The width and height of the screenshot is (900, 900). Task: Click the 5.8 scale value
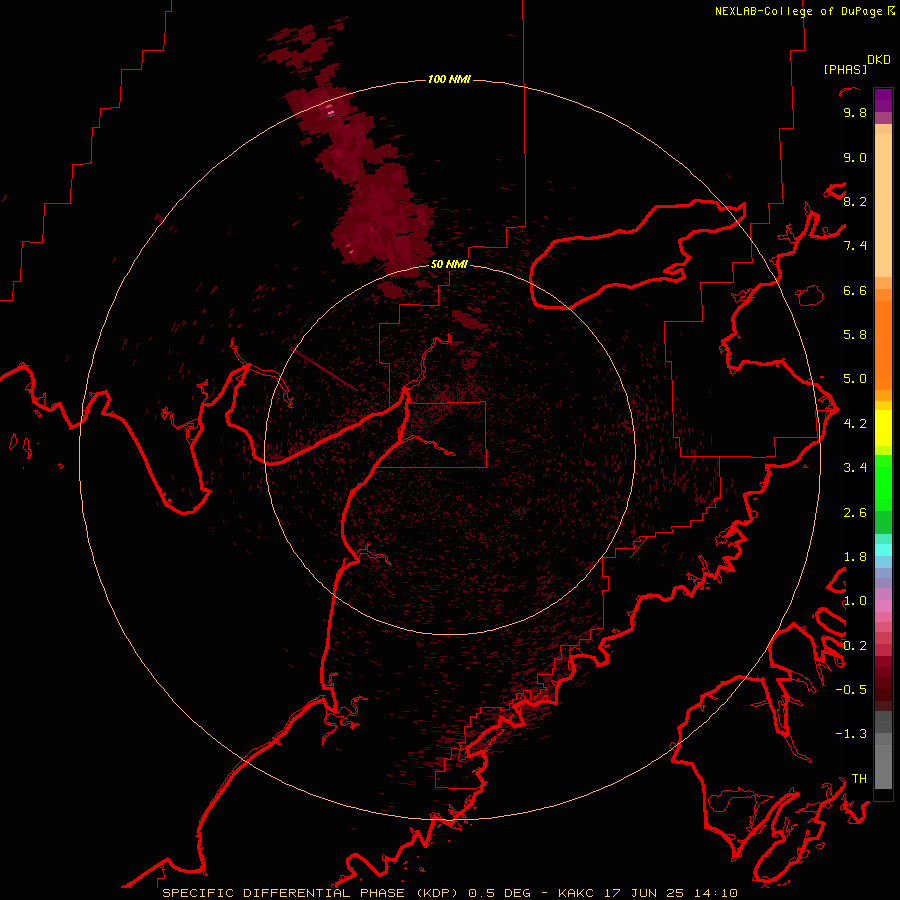point(855,335)
